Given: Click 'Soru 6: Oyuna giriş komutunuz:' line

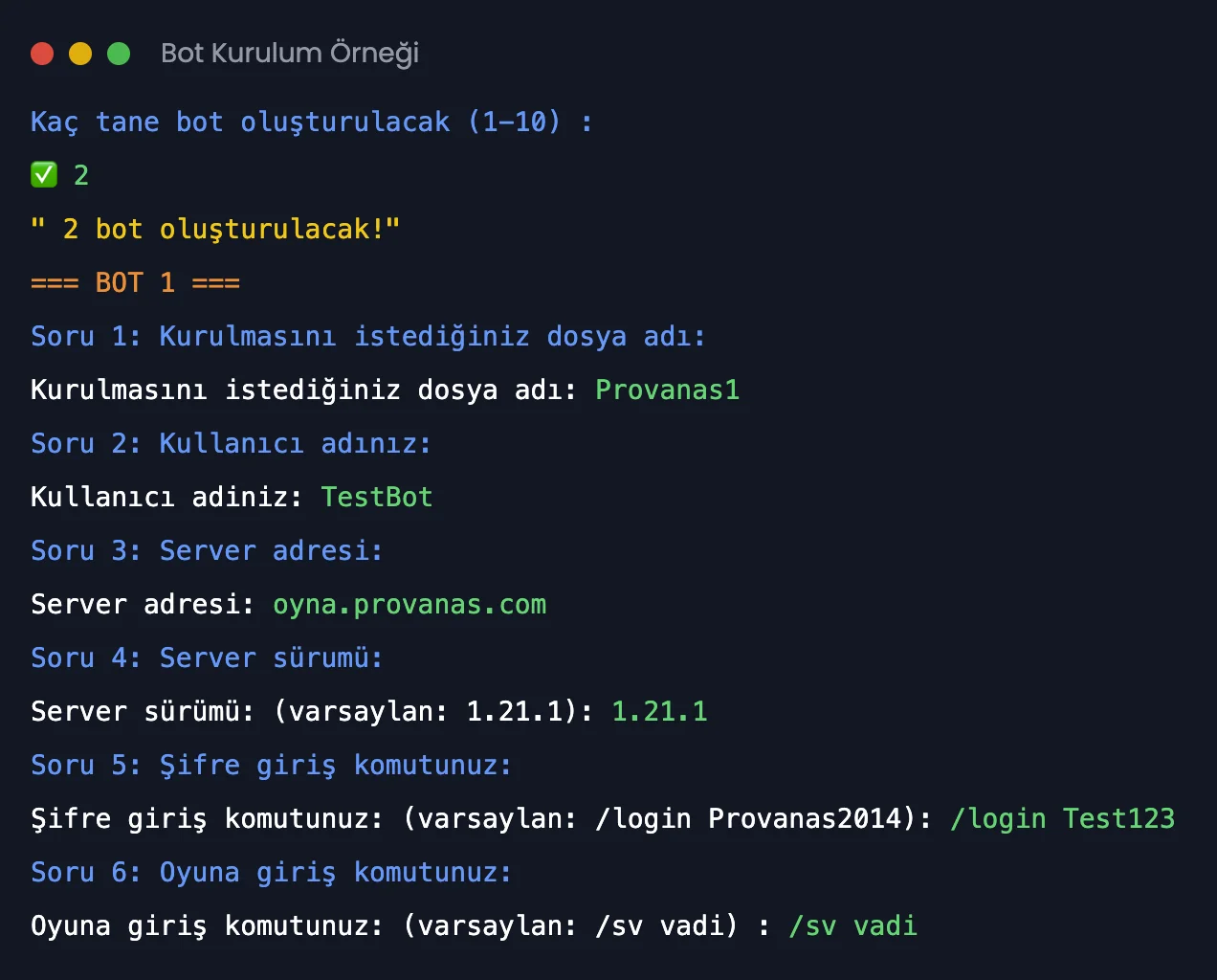Looking at the screenshot, I should click(272, 873).
